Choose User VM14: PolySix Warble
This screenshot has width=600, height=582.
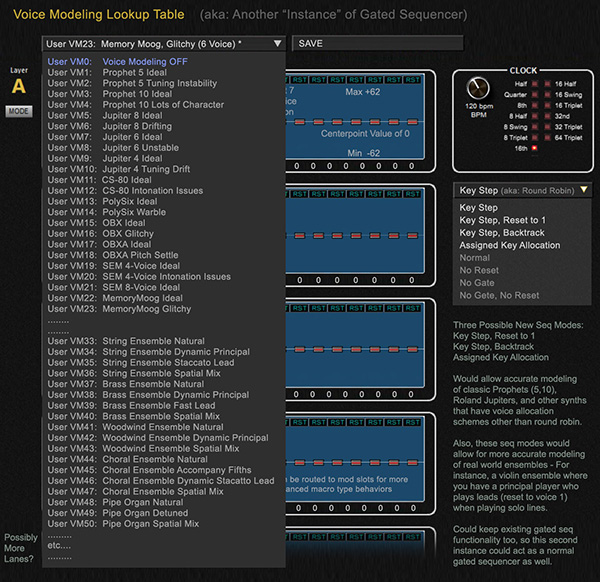click(x=107, y=212)
